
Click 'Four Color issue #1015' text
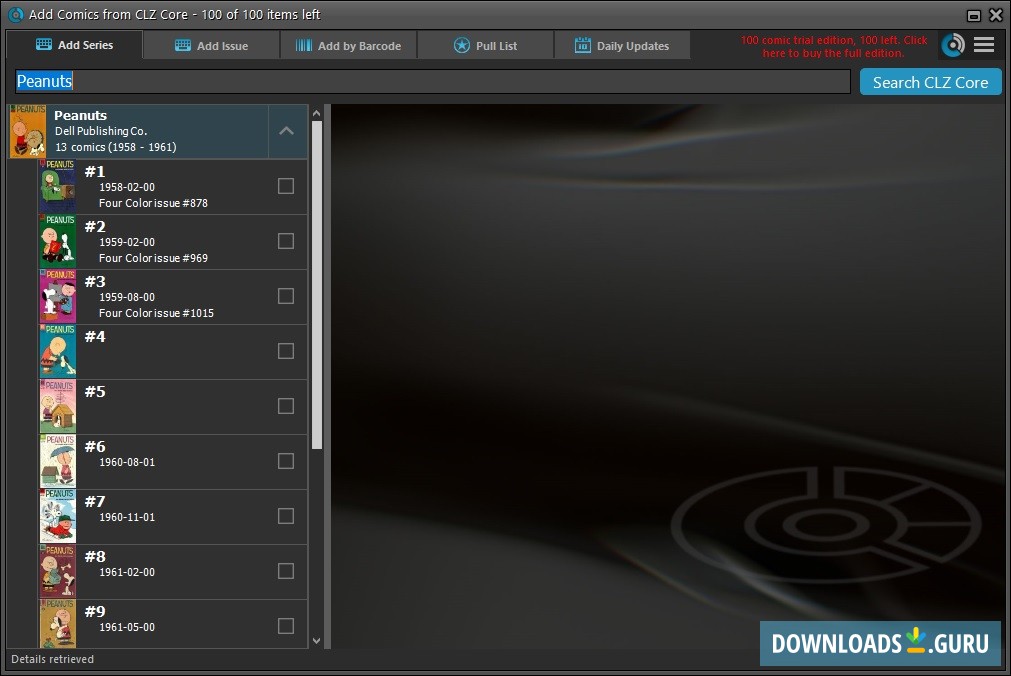point(156,313)
